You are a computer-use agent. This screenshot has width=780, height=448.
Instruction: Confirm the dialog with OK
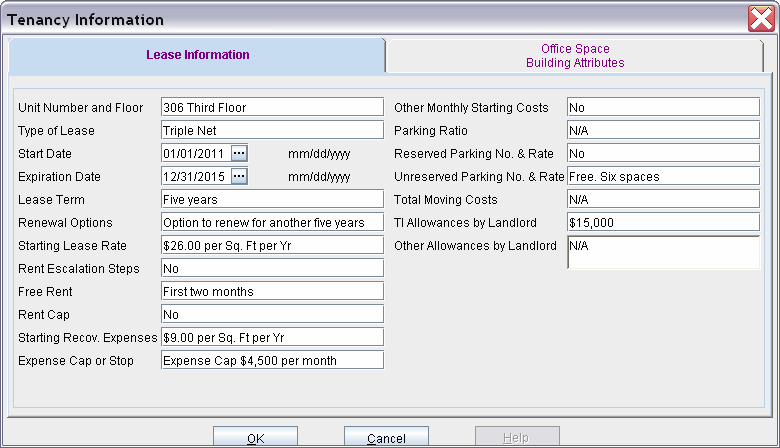click(x=256, y=438)
